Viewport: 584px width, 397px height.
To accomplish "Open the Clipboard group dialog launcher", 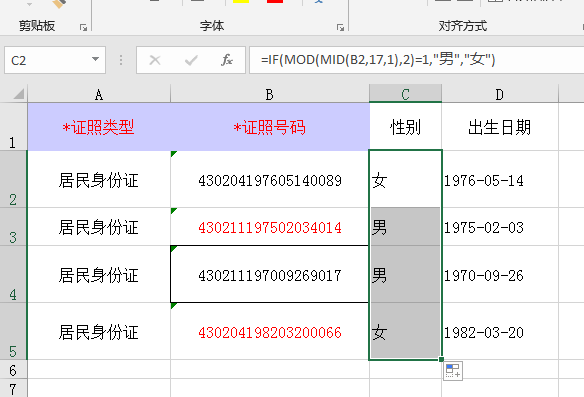I will (83, 27).
